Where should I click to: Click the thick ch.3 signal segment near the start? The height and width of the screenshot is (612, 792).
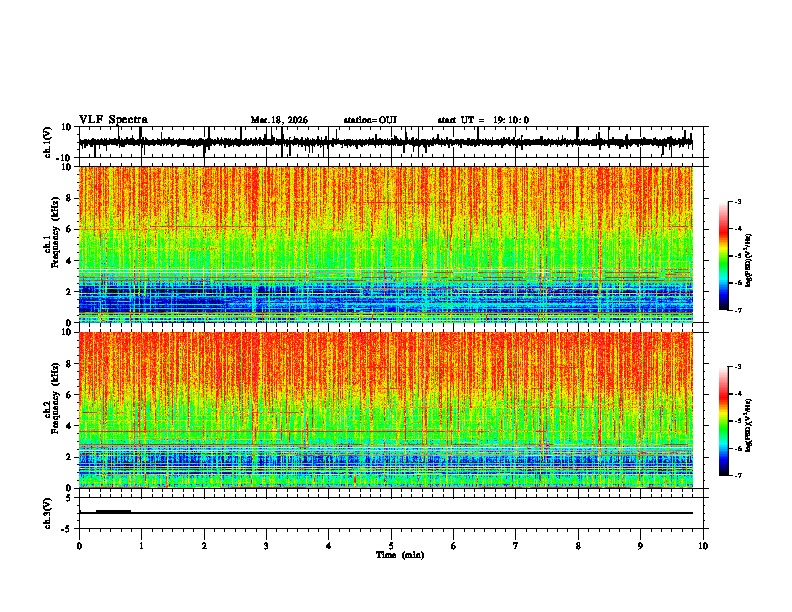tap(113, 512)
